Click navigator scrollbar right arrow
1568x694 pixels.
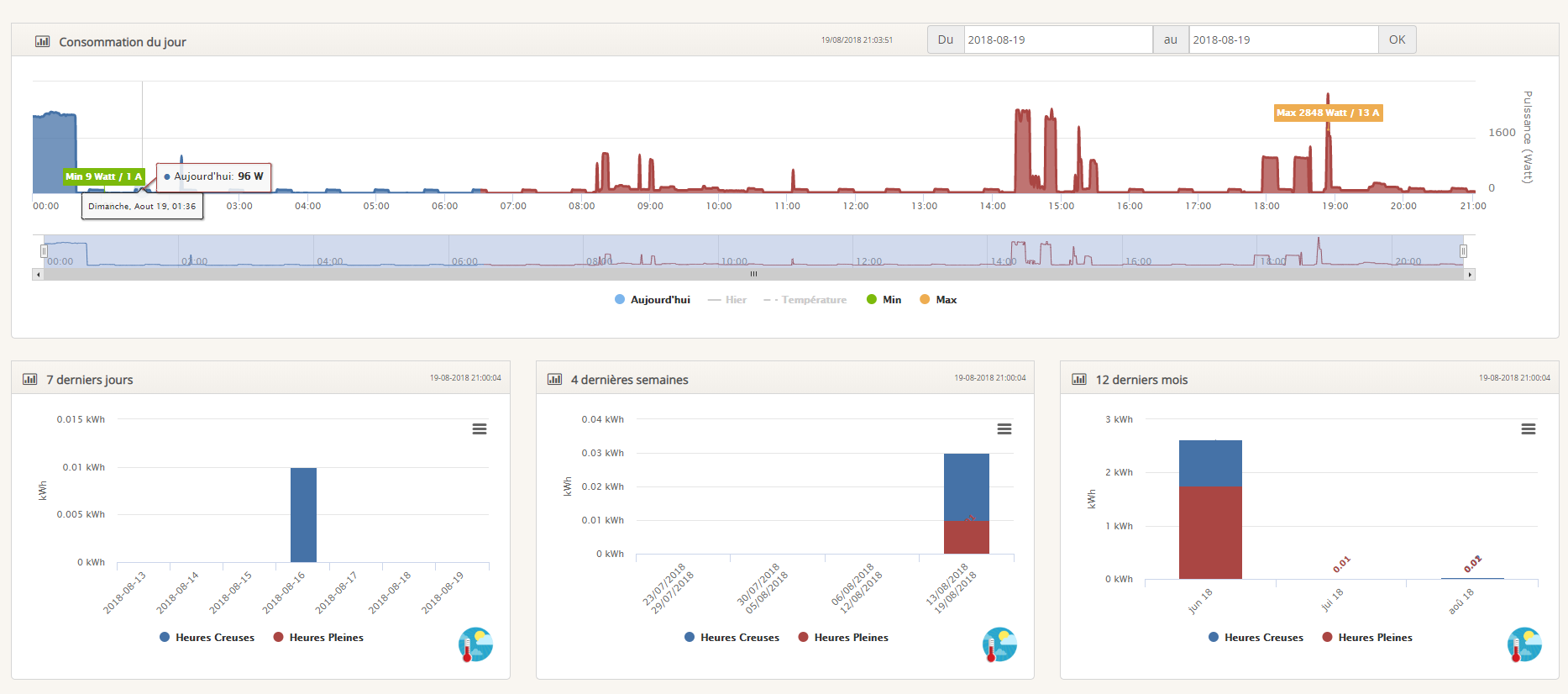[x=1469, y=274]
